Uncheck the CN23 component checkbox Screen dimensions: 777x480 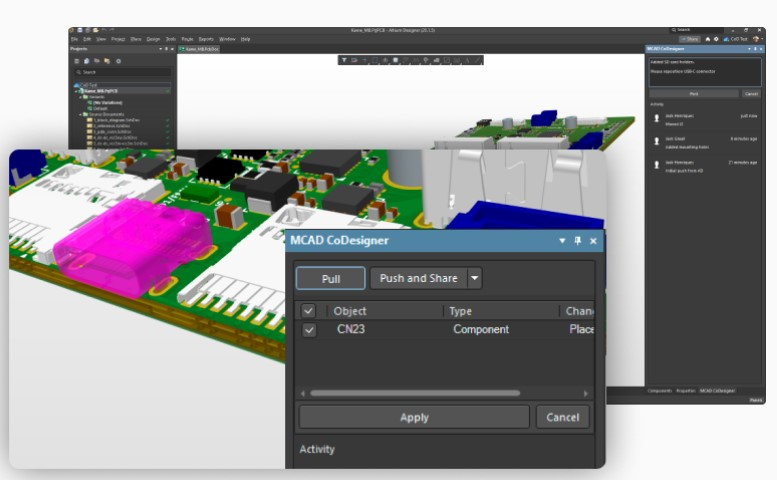click(x=309, y=330)
